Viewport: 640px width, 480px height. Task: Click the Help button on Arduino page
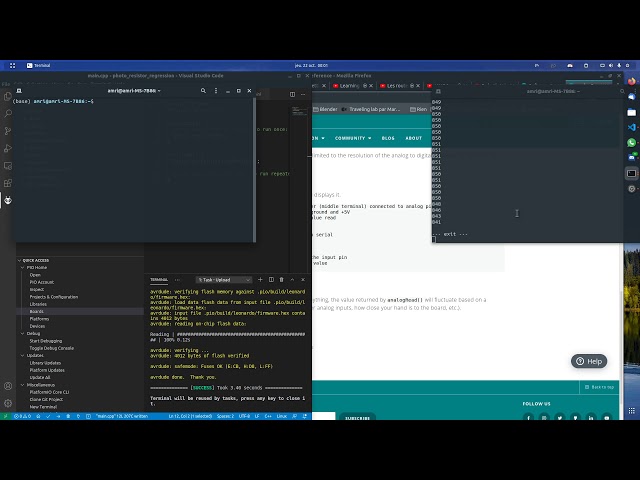[x=589, y=361]
